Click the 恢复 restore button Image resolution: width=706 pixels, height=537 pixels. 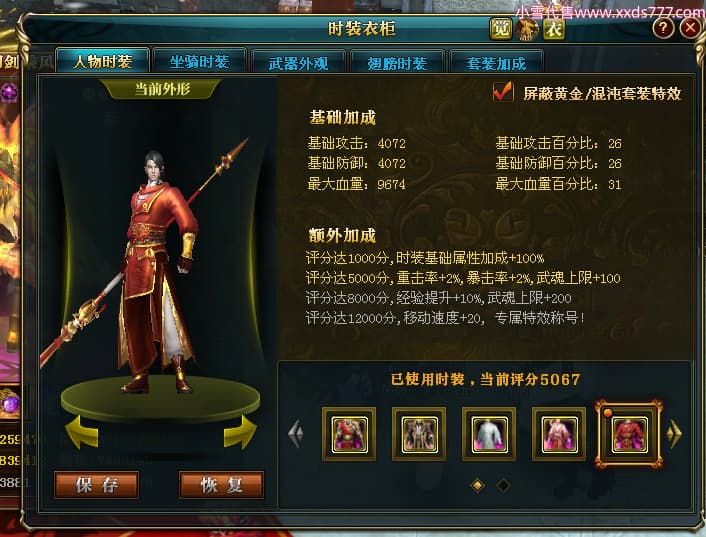[221, 485]
